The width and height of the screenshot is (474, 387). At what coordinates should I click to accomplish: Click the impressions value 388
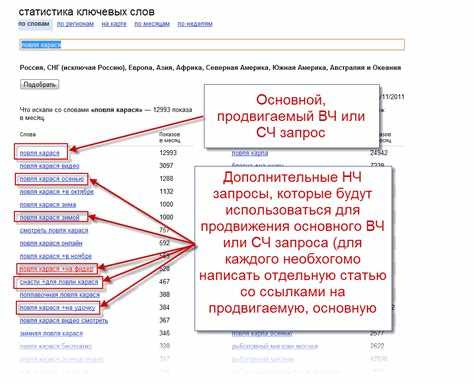(x=165, y=295)
